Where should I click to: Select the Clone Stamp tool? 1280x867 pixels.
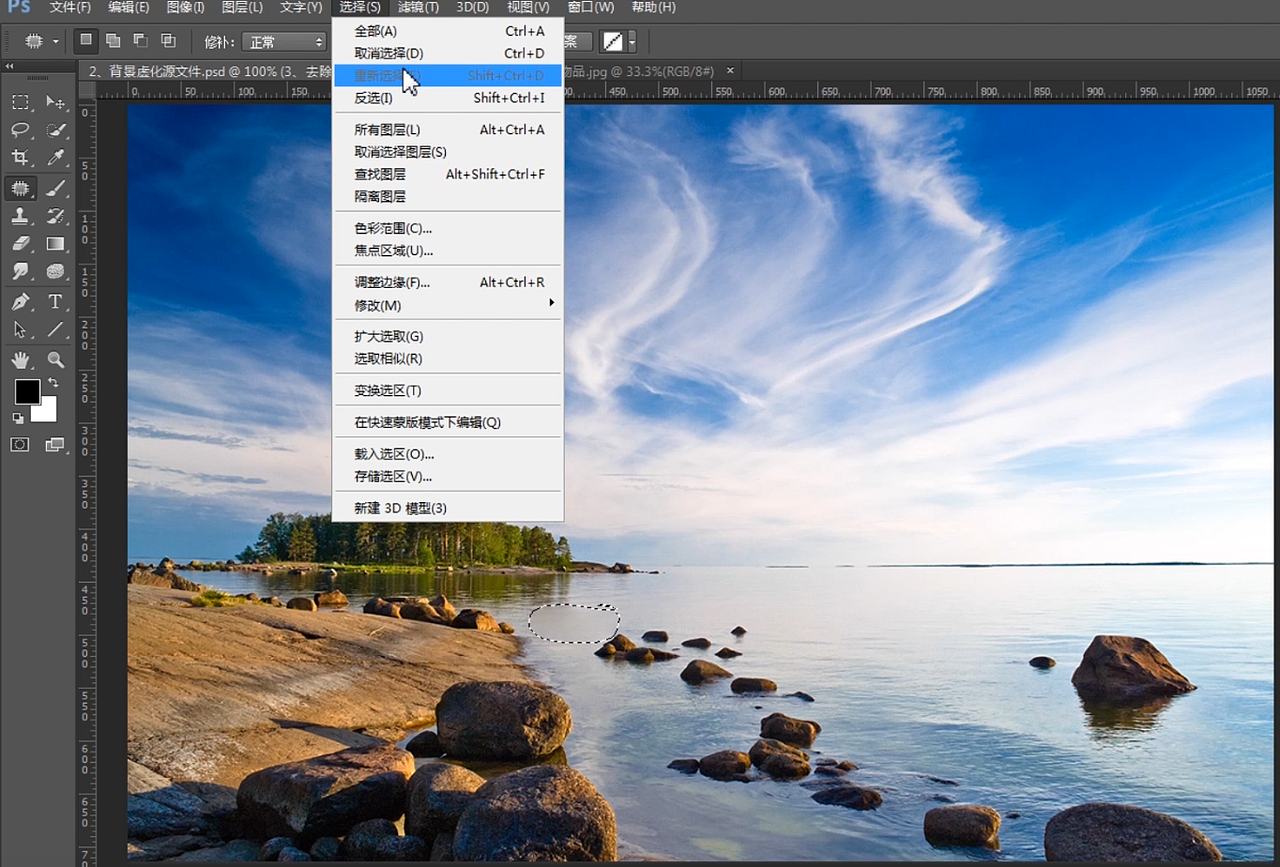click(20, 215)
